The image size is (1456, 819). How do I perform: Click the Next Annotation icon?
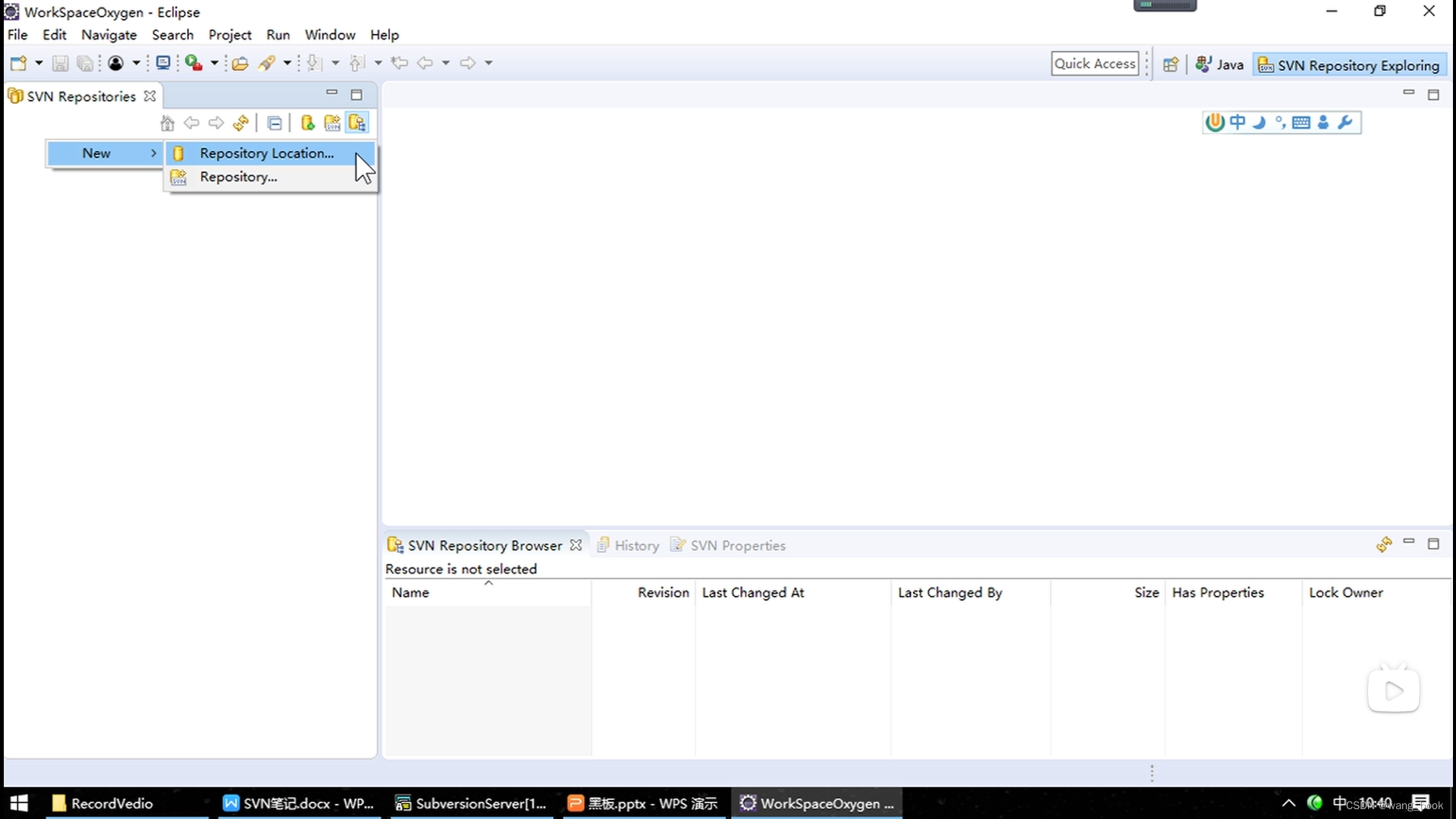(315, 63)
